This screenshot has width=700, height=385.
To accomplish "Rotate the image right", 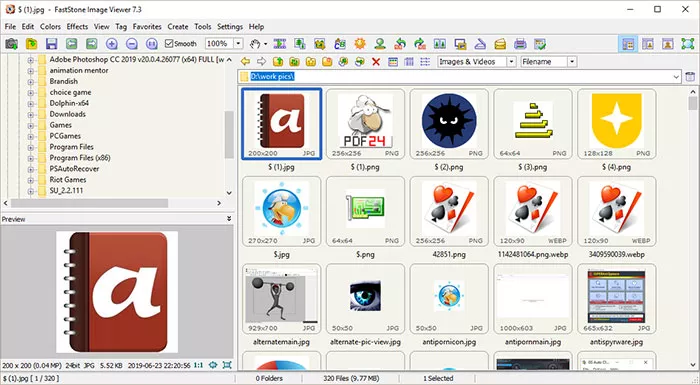I will point(420,44).
